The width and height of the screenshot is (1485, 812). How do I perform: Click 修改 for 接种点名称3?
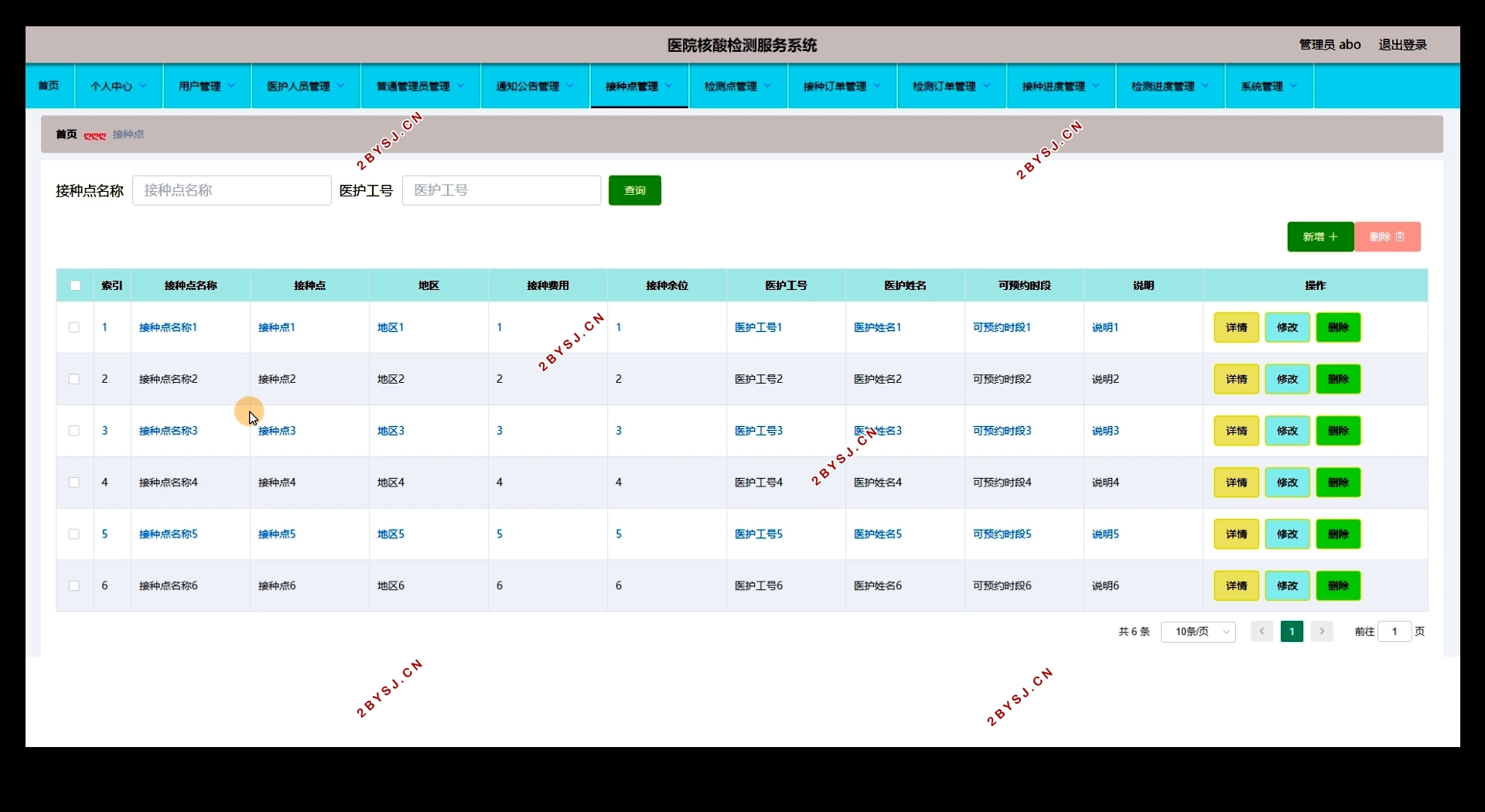tap(1287, 431)
